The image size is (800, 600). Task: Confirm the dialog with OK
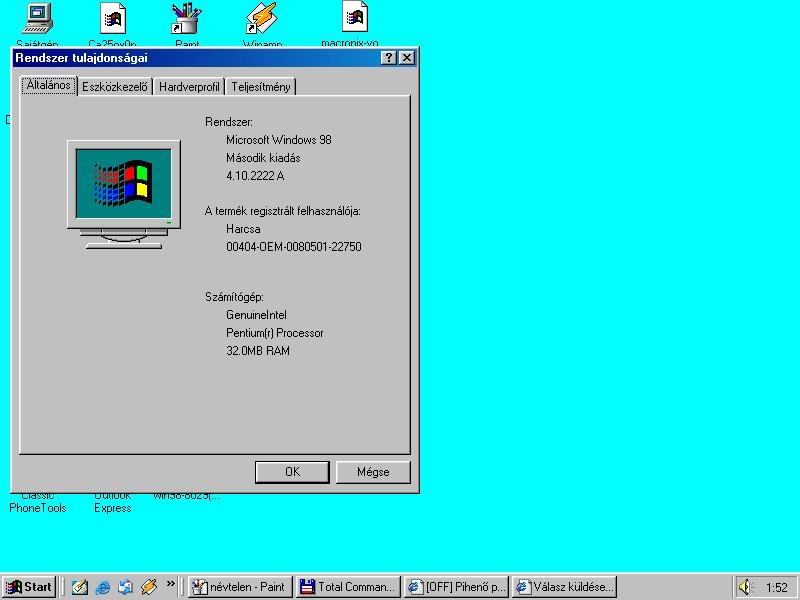click(292, 472)
